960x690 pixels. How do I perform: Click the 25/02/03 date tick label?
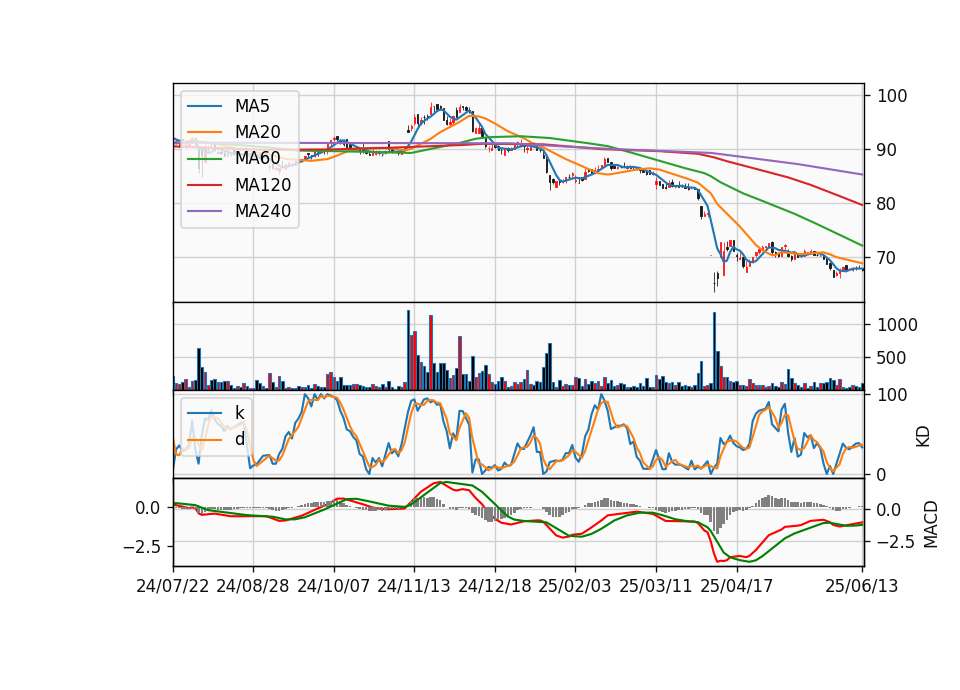click(575, 586)
